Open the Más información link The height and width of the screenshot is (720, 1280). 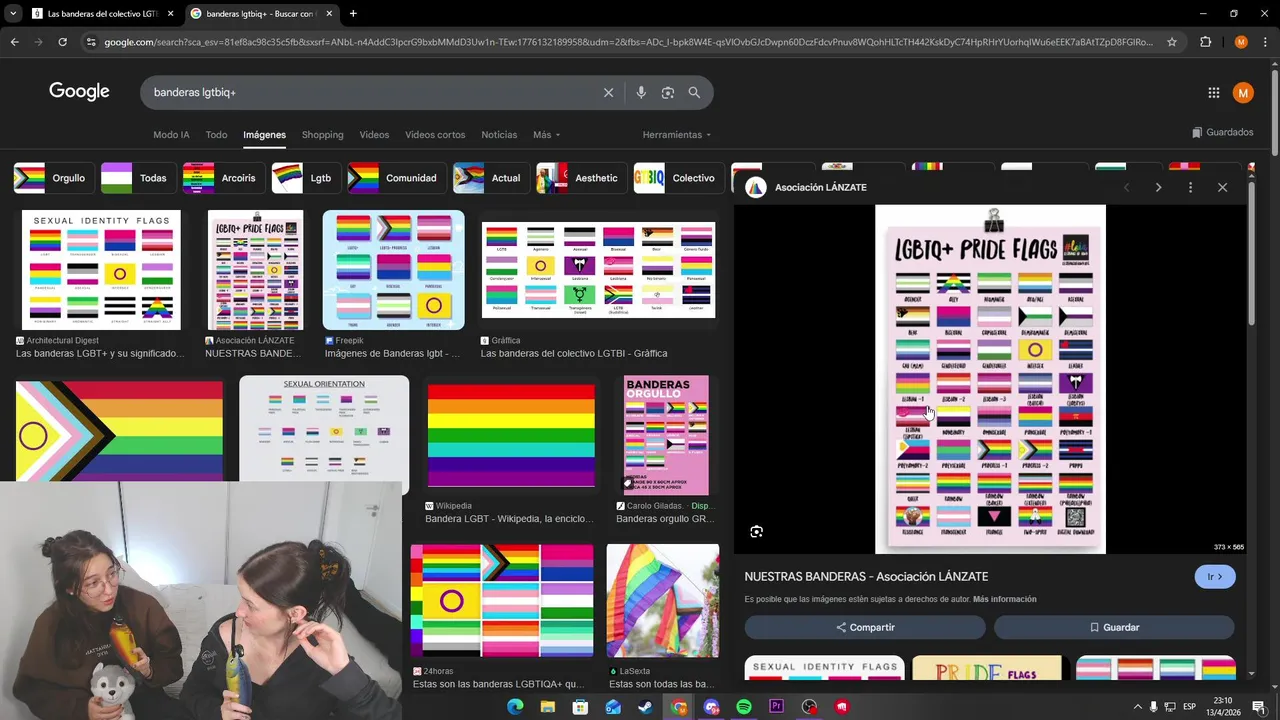[x=1004, y=599]
